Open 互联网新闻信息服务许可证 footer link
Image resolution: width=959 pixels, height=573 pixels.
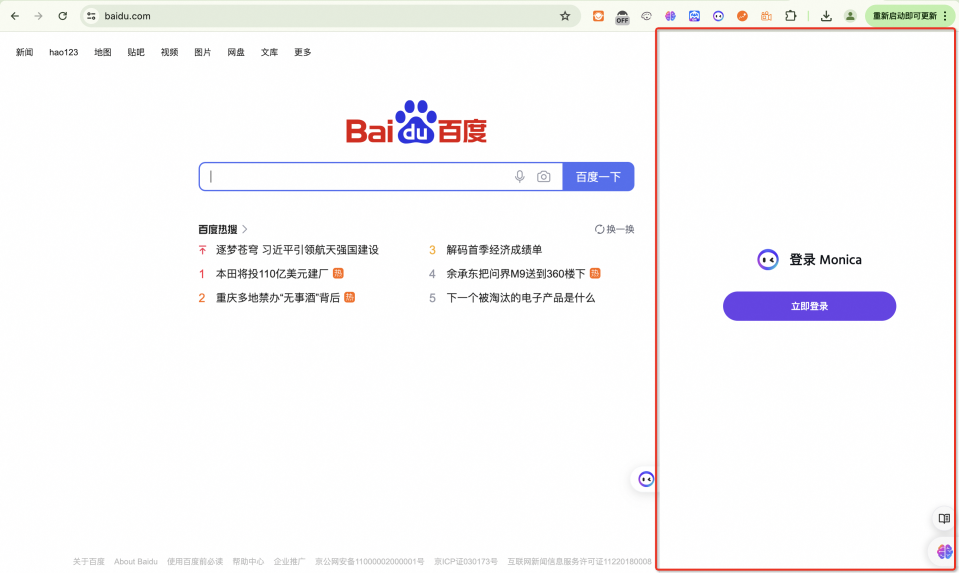pyautogui.click(x=579, y=561)
